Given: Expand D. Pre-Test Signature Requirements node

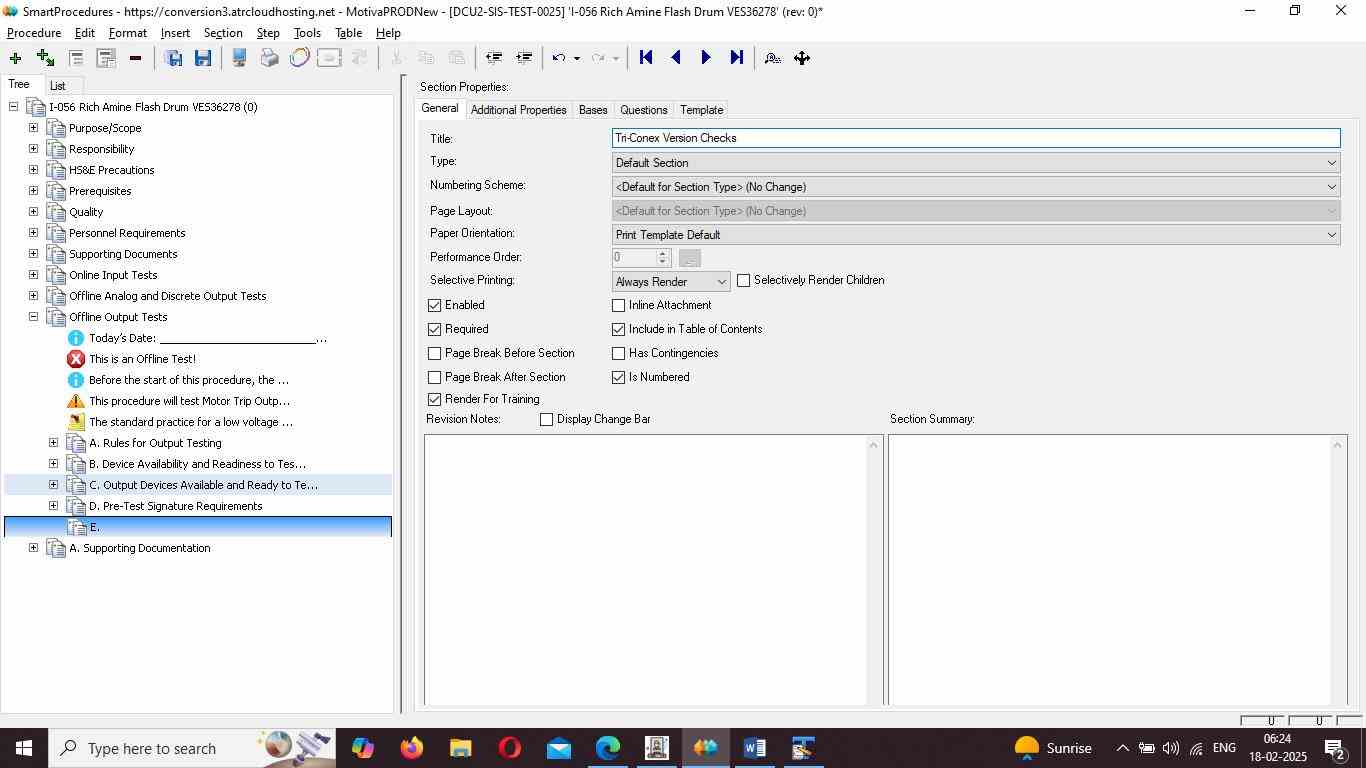Looking at the screenshot, I should pyautogui.click(x=53, y=506).
